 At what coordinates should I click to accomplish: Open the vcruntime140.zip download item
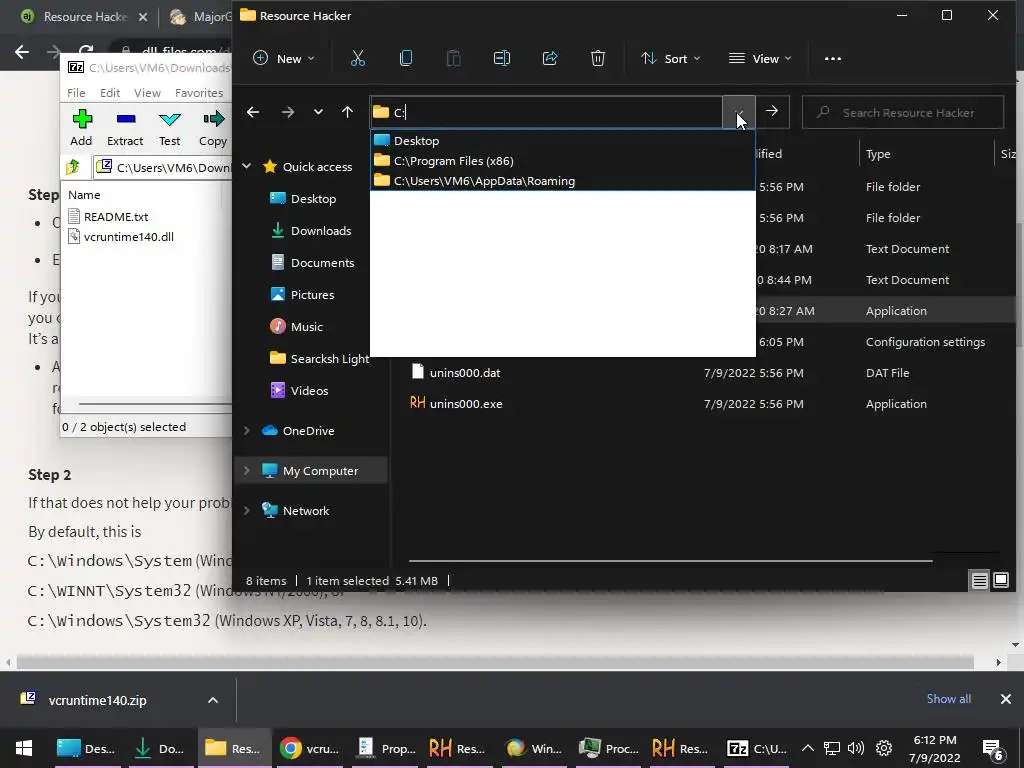point(98,700)
